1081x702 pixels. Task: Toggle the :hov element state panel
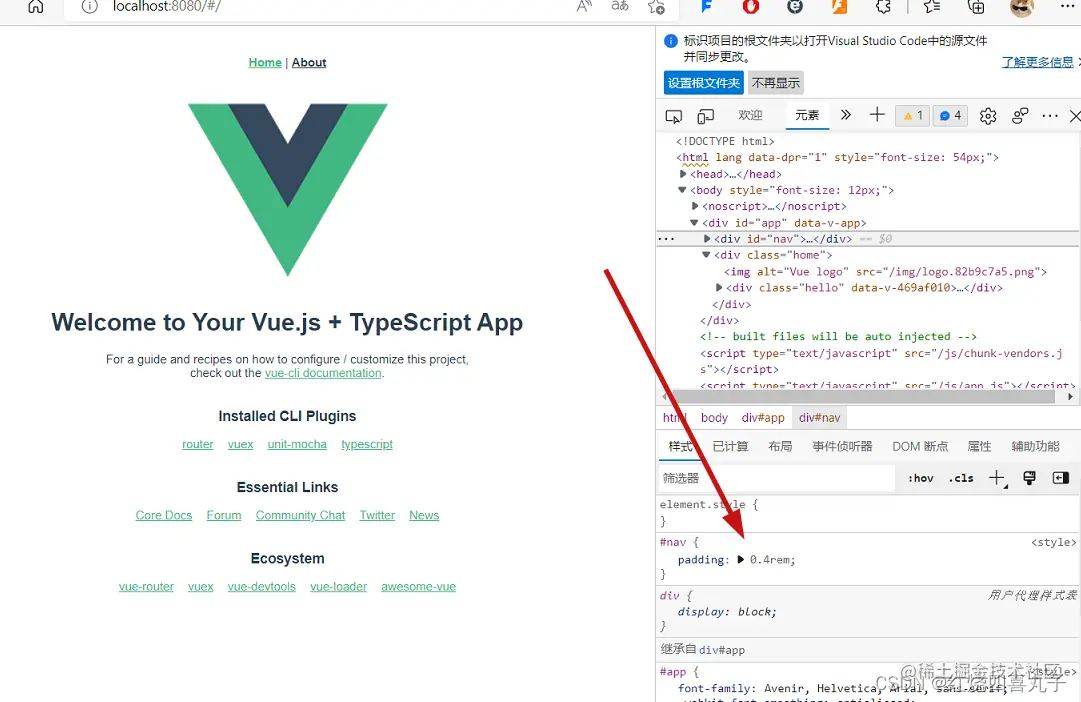click(x=920, y=478)
